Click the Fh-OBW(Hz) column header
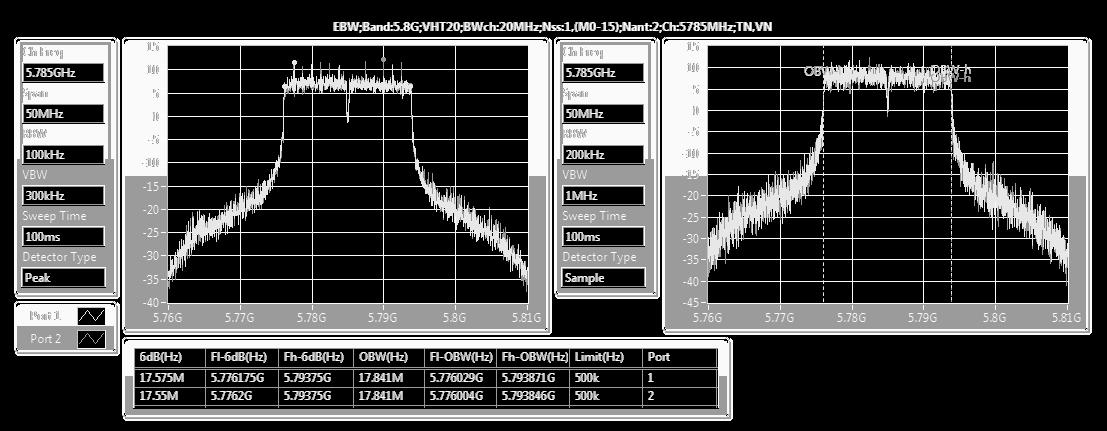Viewport: 1107px width, 431px height. coord(534,358)
